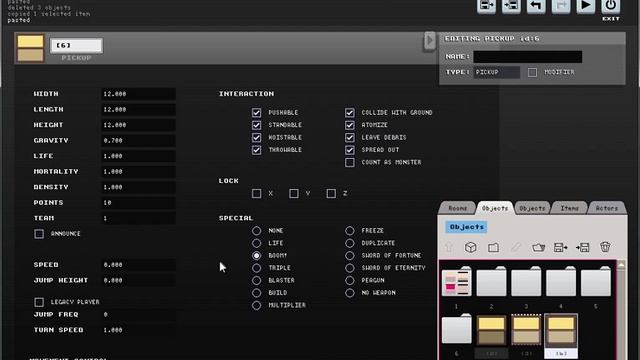The height and width of the screenshot is (360, 640).
Task: Click the import icon in Objects panel toolbar
Action: coord(582,247)
